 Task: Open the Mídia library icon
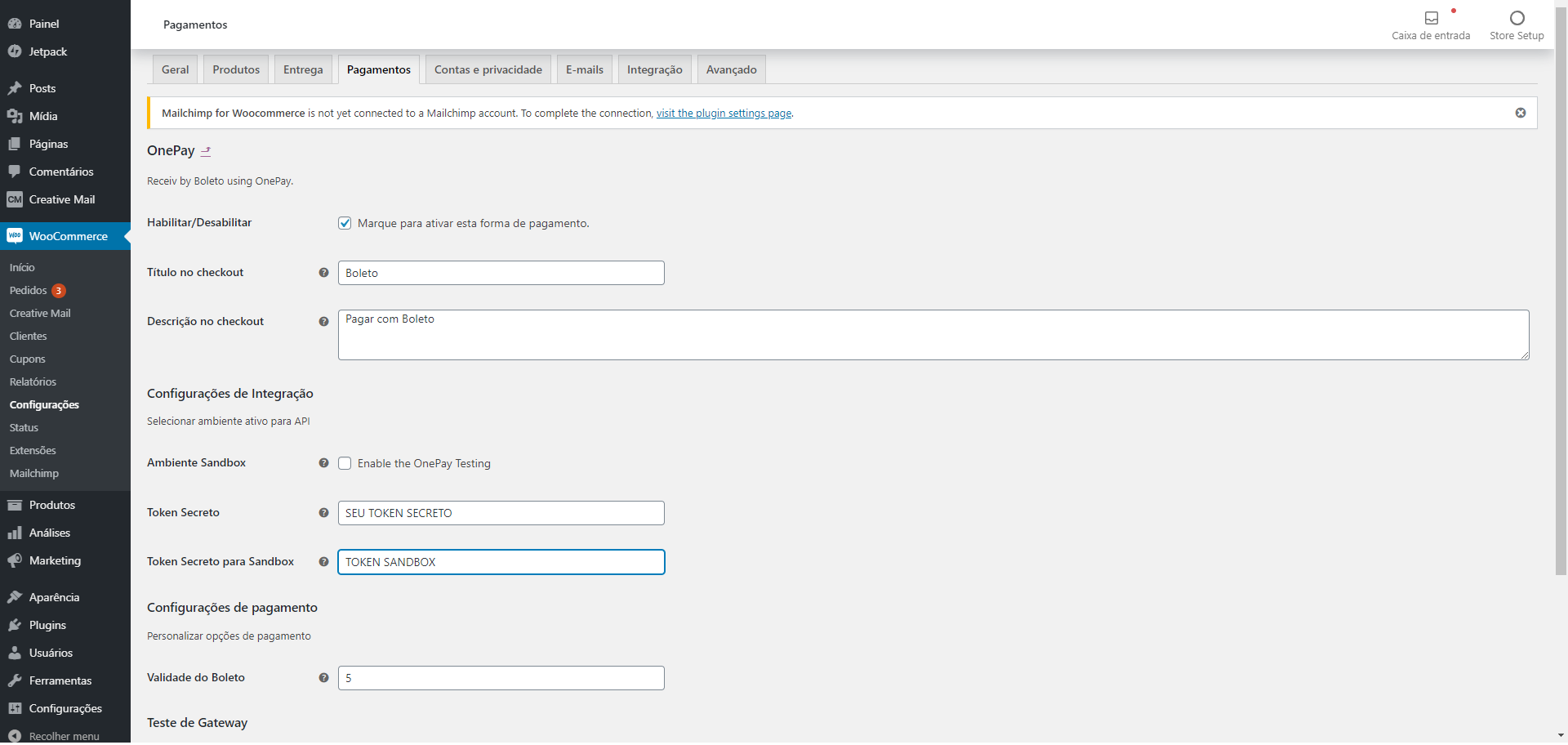coord(15,116)
